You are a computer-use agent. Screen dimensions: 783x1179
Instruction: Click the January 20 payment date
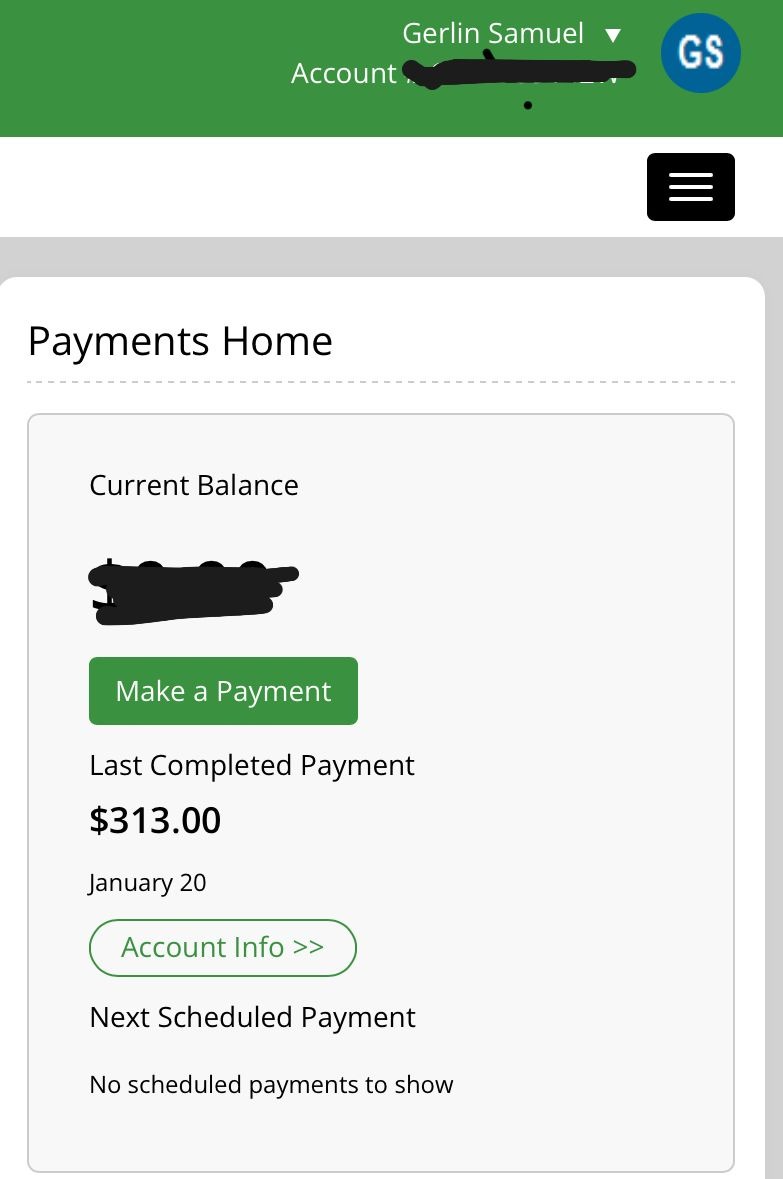147,883
